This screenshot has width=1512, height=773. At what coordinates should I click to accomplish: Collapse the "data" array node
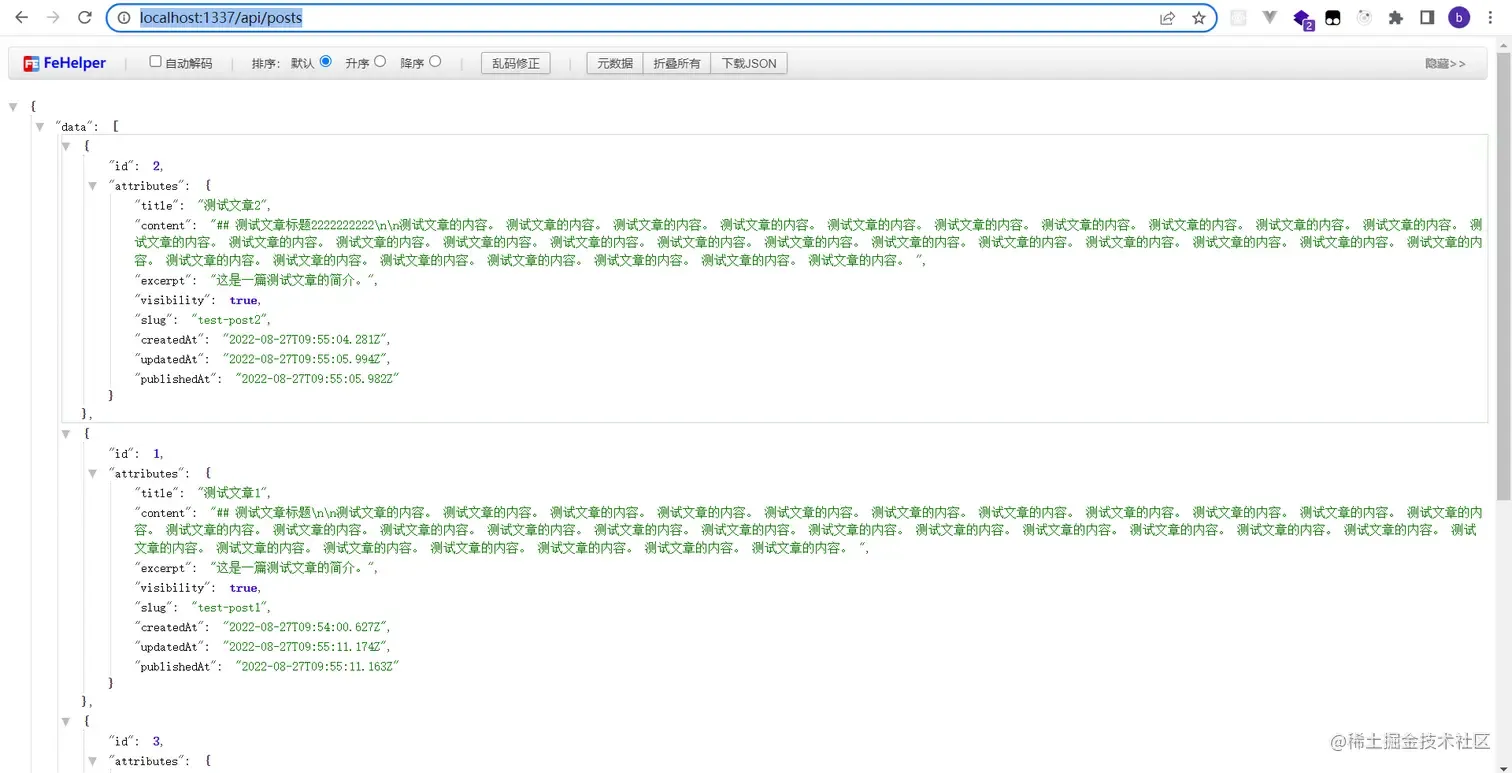(40, 126)
